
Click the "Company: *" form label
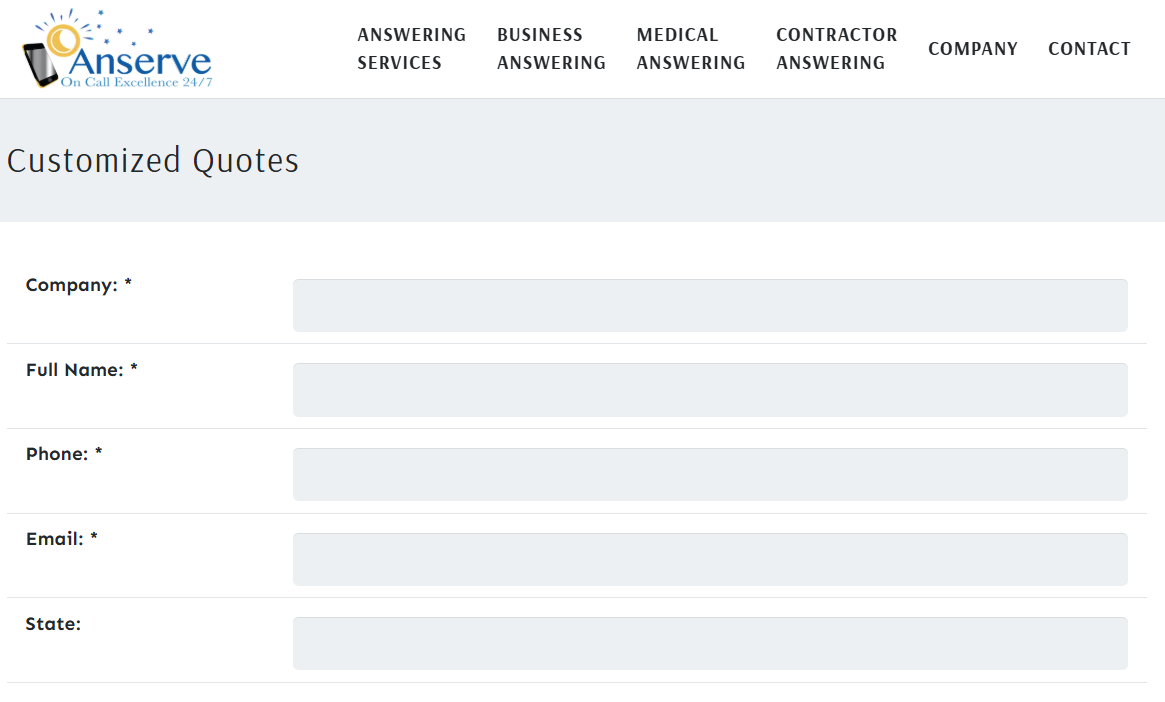pyautogui.click(x=79, y=285)
